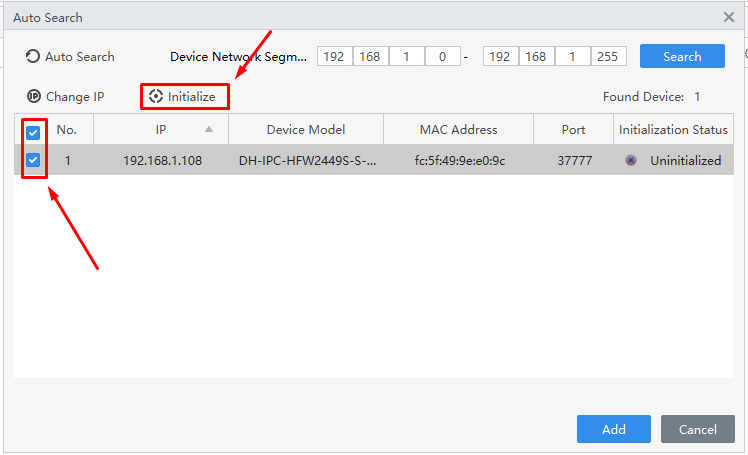Click start IP last octet field 0
Screen dimensions: 748x455
tap(443, 56)
